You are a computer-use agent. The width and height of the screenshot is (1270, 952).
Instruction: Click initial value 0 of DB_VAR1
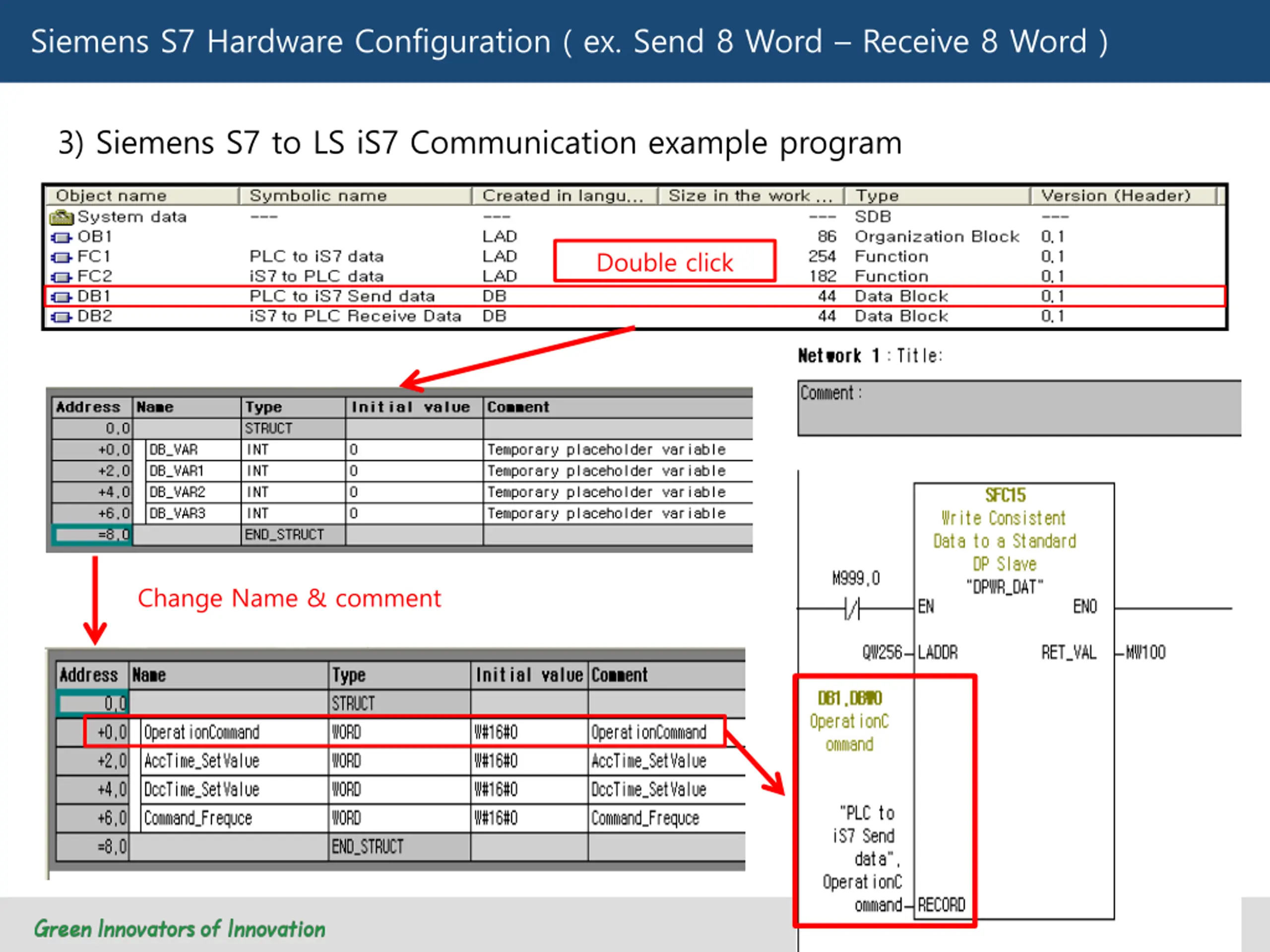click(x=414, y=471)
